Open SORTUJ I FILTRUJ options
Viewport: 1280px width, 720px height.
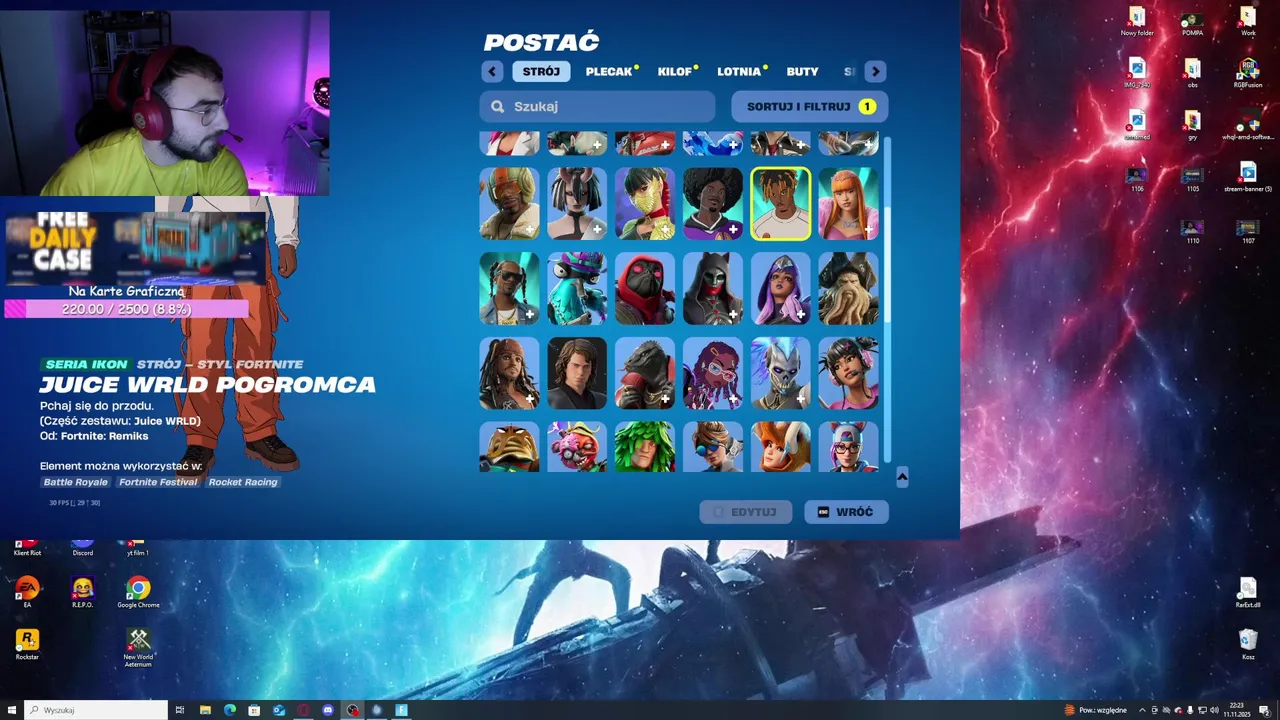(810, 106)
